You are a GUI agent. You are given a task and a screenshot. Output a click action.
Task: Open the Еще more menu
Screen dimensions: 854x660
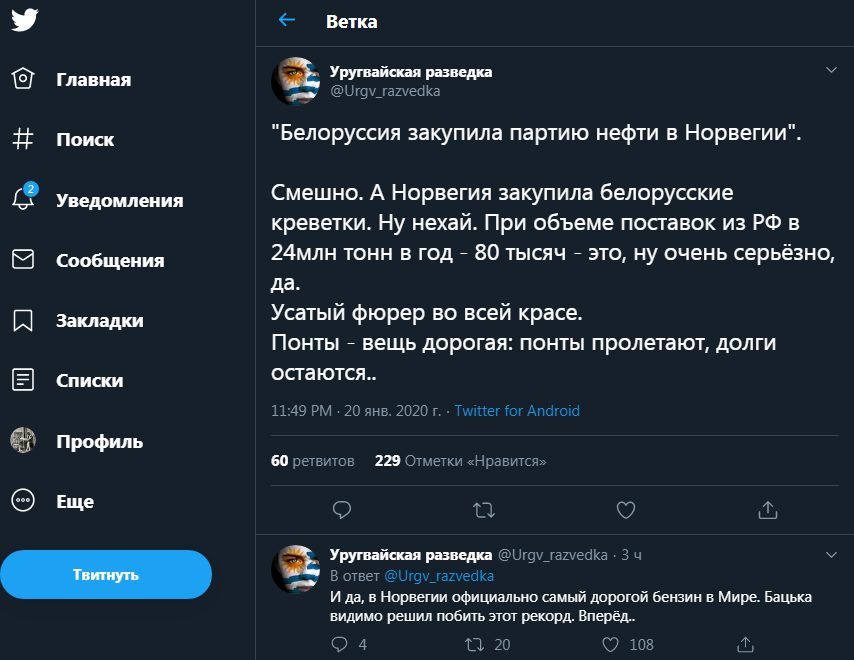point(74,501)
